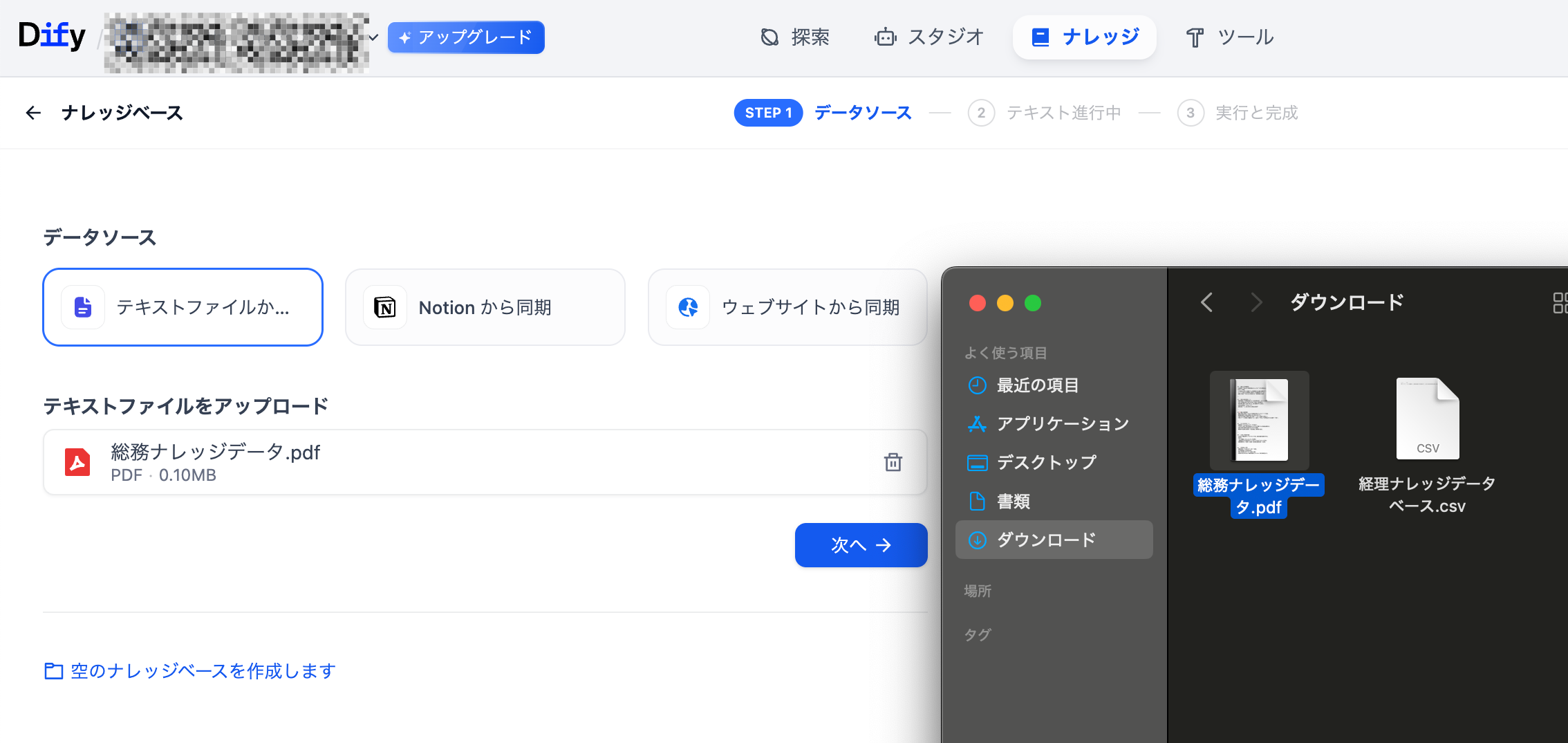Click the ナレッジ tab
Screen dimensions: 1568x743
[x=1084, y=37]
